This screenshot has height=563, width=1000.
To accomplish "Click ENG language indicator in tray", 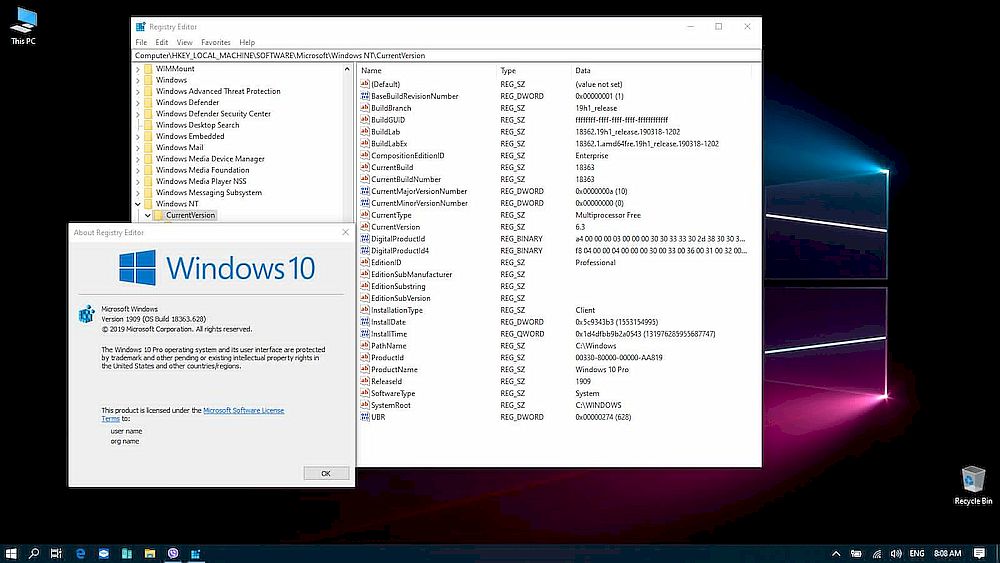I will (x=916, y=553).
